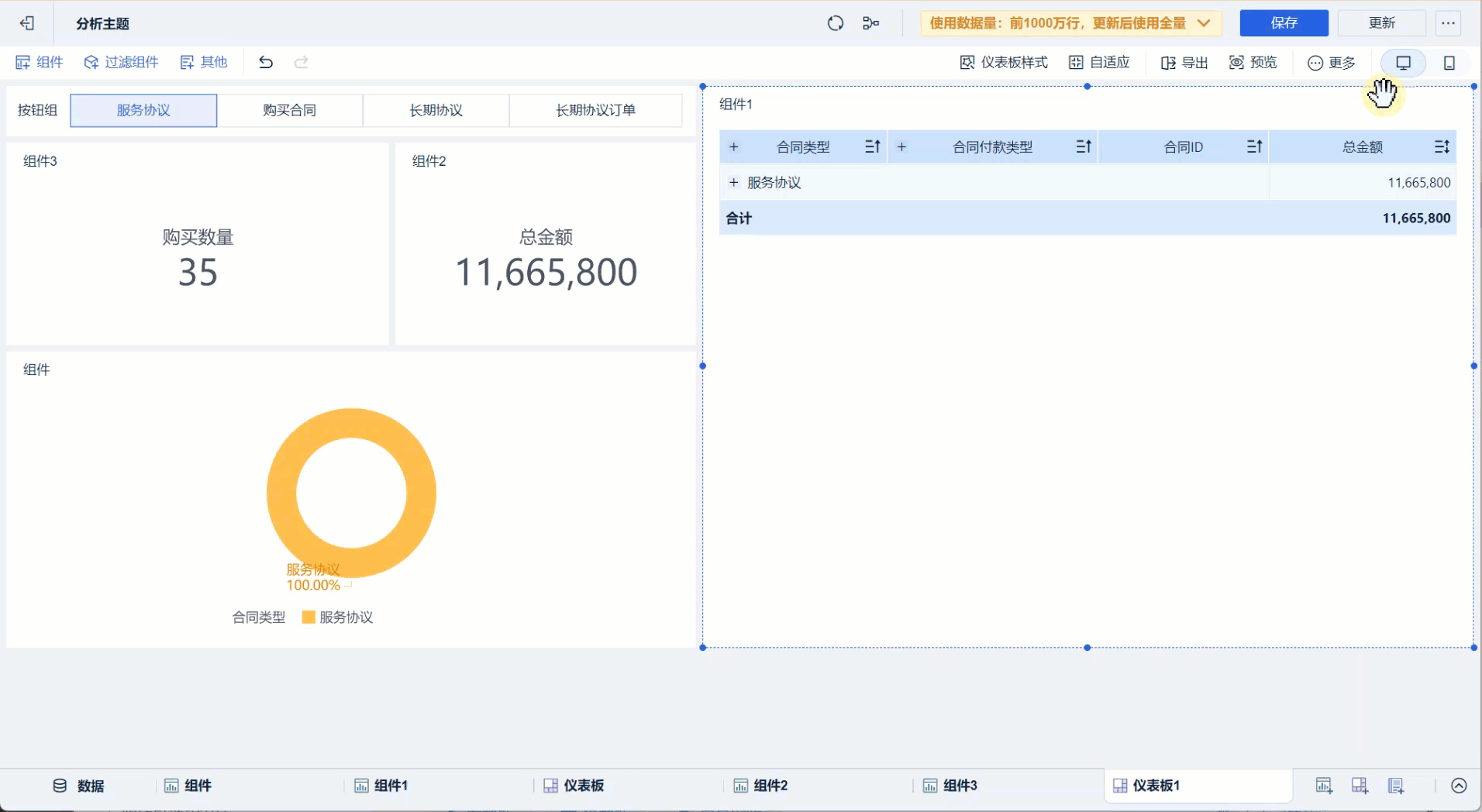1482x812 pixels.
Task: Click the 分析主题 title
Action: point(102,24)
